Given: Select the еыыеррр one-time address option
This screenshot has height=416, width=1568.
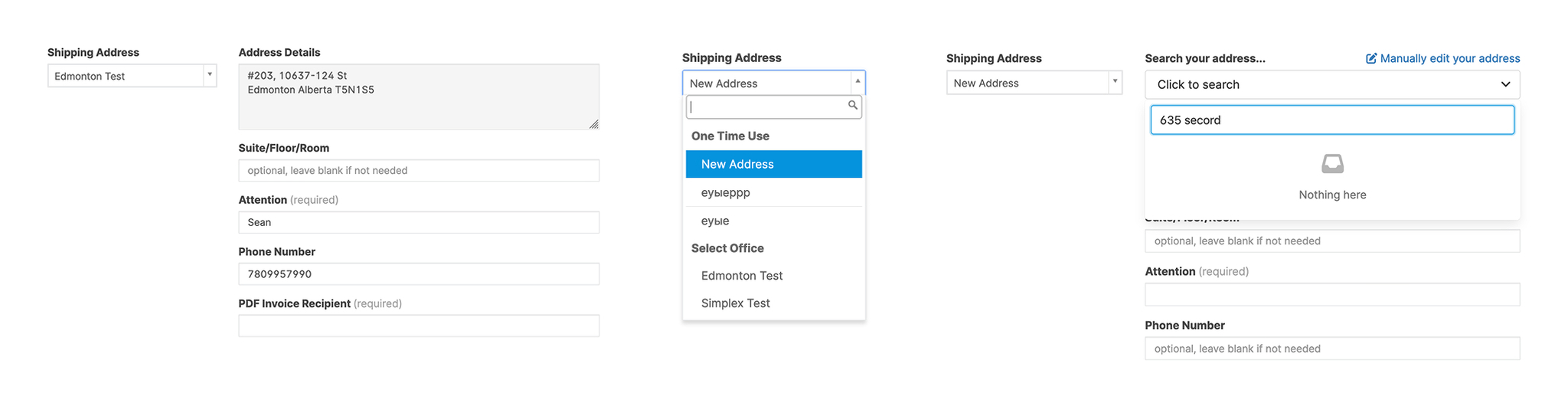Looking at the screenshot, I should (x=726, y=192).
